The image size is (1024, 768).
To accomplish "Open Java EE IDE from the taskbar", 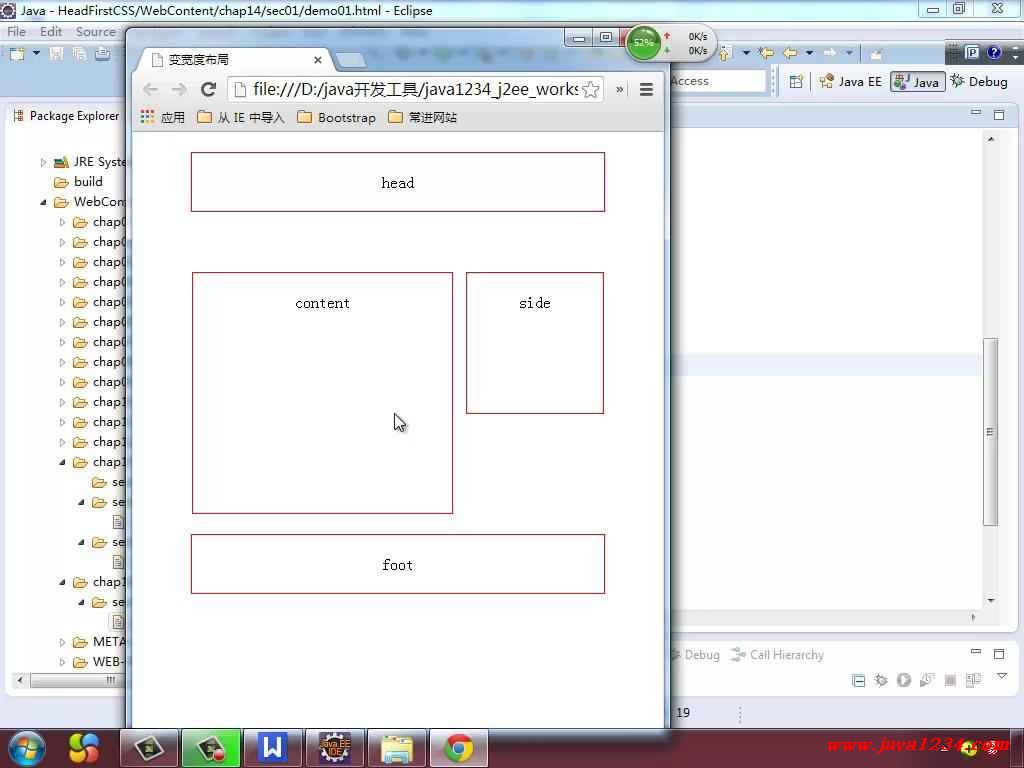I will click(334, 748).
